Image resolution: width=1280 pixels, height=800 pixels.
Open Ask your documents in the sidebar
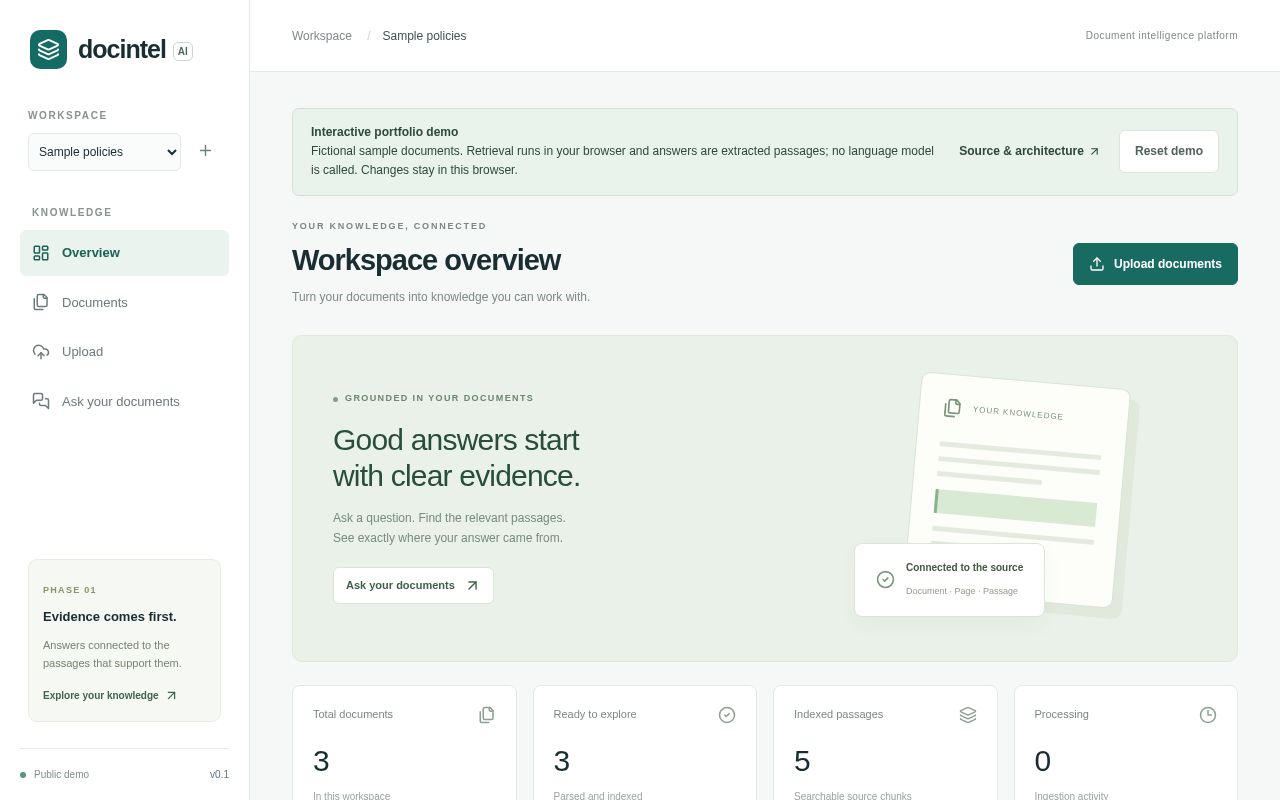(124, 401)
